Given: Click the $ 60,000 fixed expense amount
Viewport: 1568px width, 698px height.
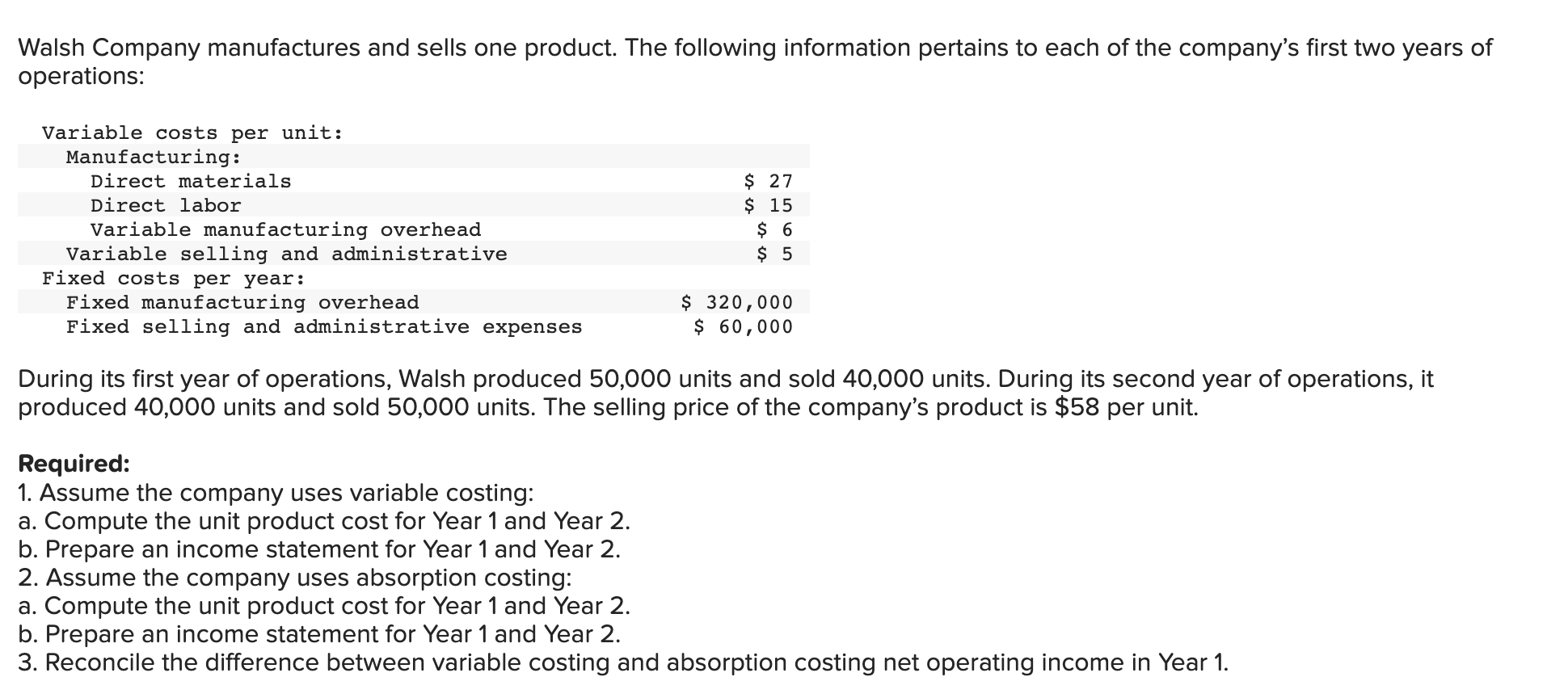Looking at the screenshot, I should (x=743, y=326).
